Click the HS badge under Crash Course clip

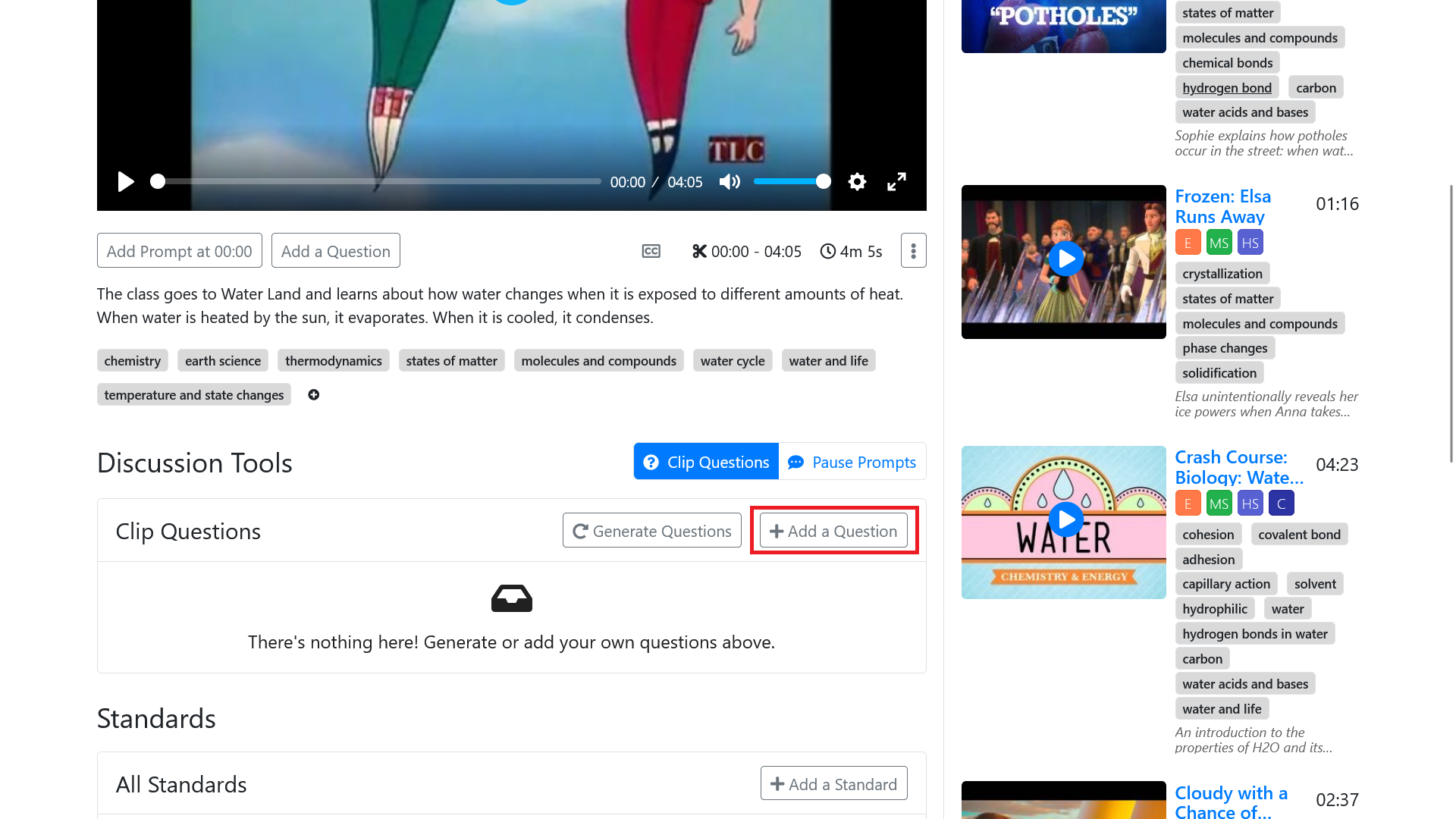coord(1250,504)
